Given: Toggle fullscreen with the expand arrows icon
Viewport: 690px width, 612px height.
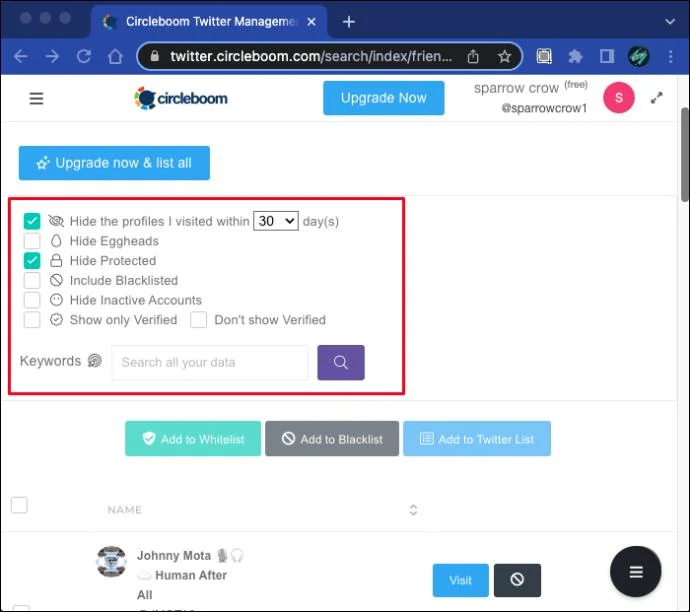Looking at the screenshot, I should (657, 98).
